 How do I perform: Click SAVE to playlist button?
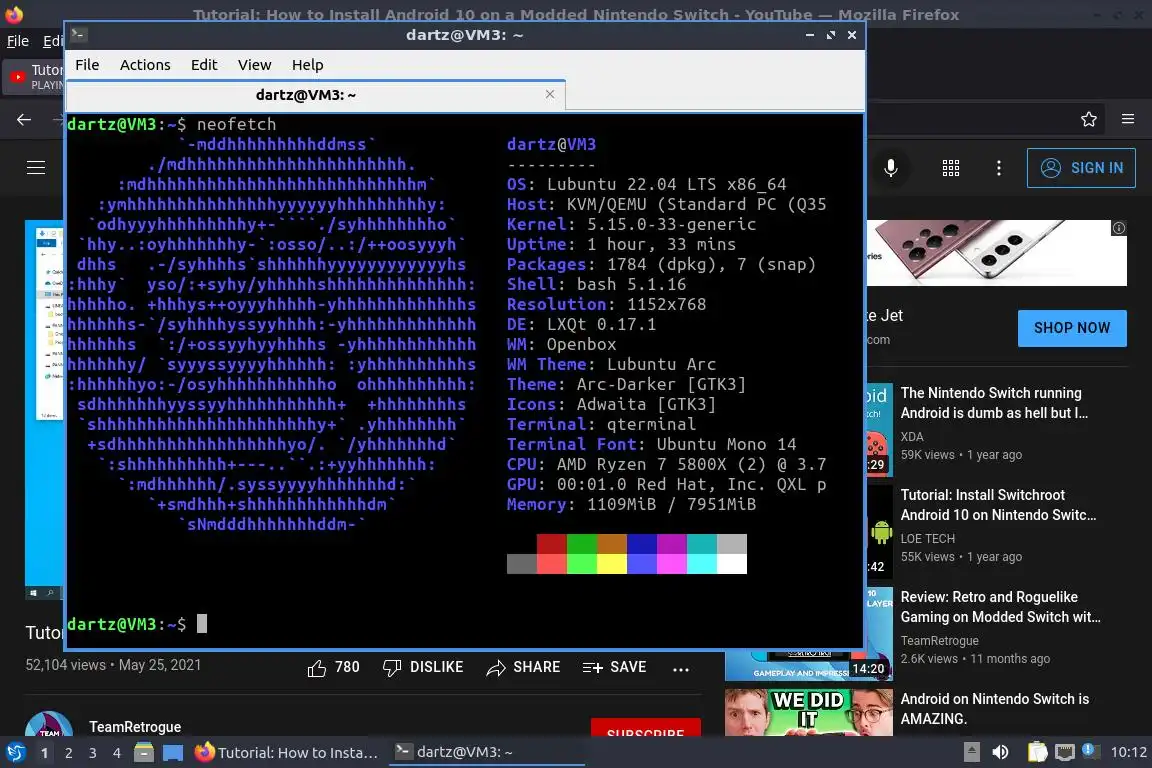click(614, 667)
